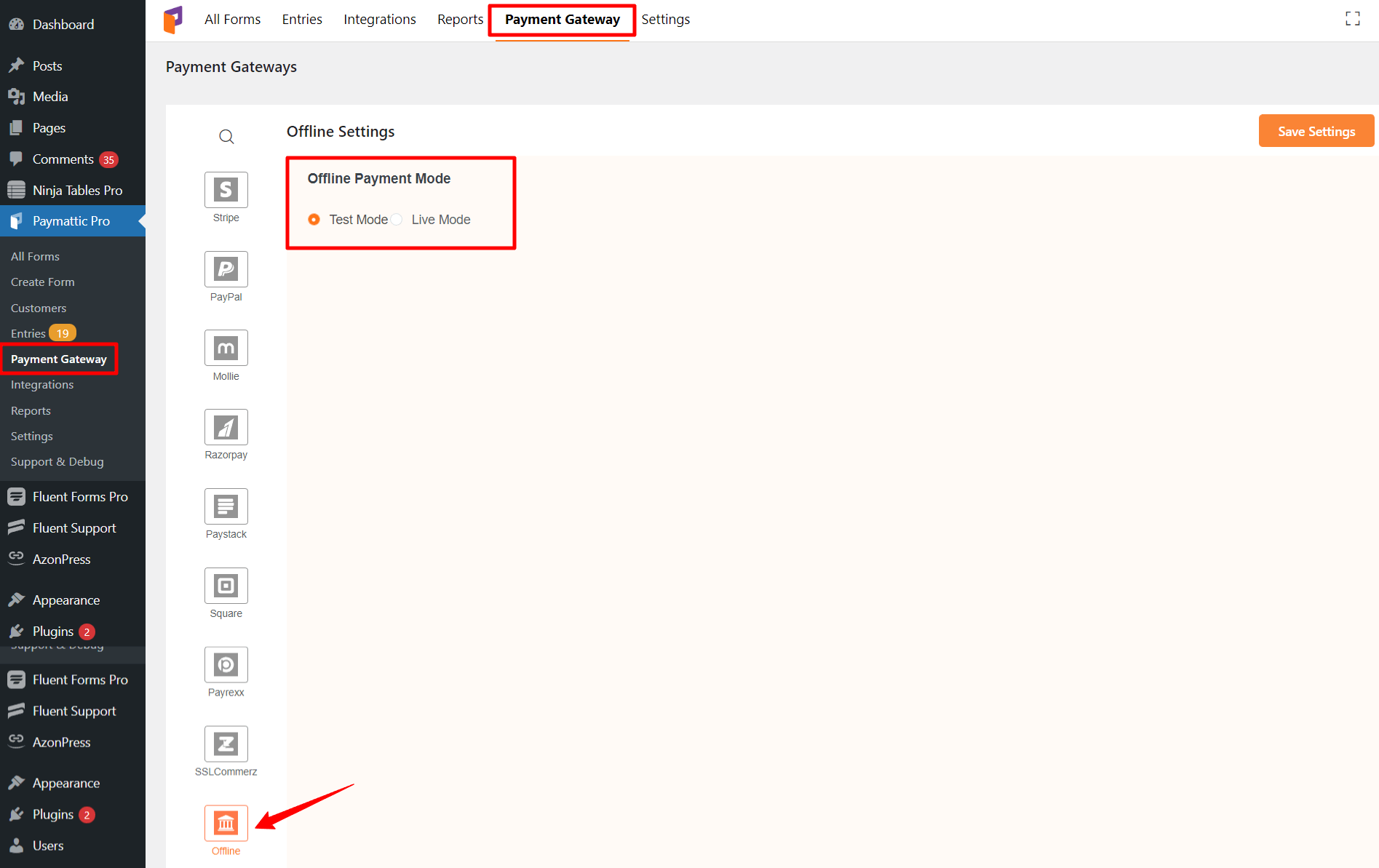Click the Offline Settings heading text
1379x868 pixels.
tap(341, 132)
